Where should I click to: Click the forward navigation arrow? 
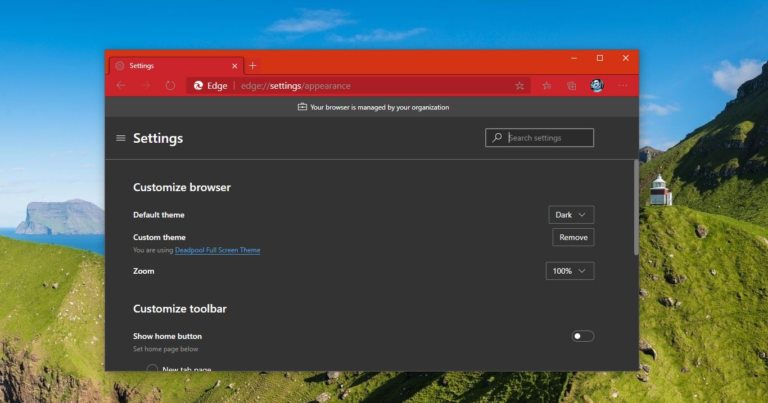(x=146, y=86)
